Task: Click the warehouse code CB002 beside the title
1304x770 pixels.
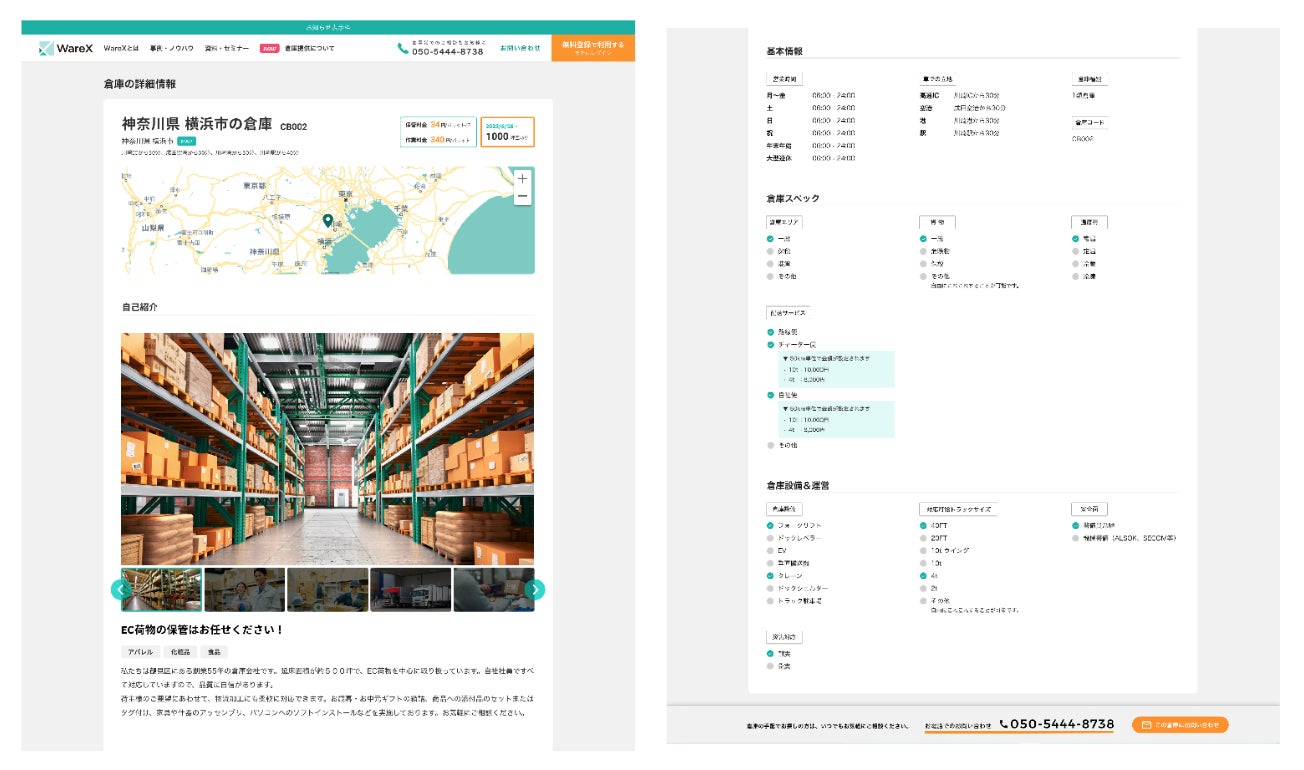Action: 294,127
